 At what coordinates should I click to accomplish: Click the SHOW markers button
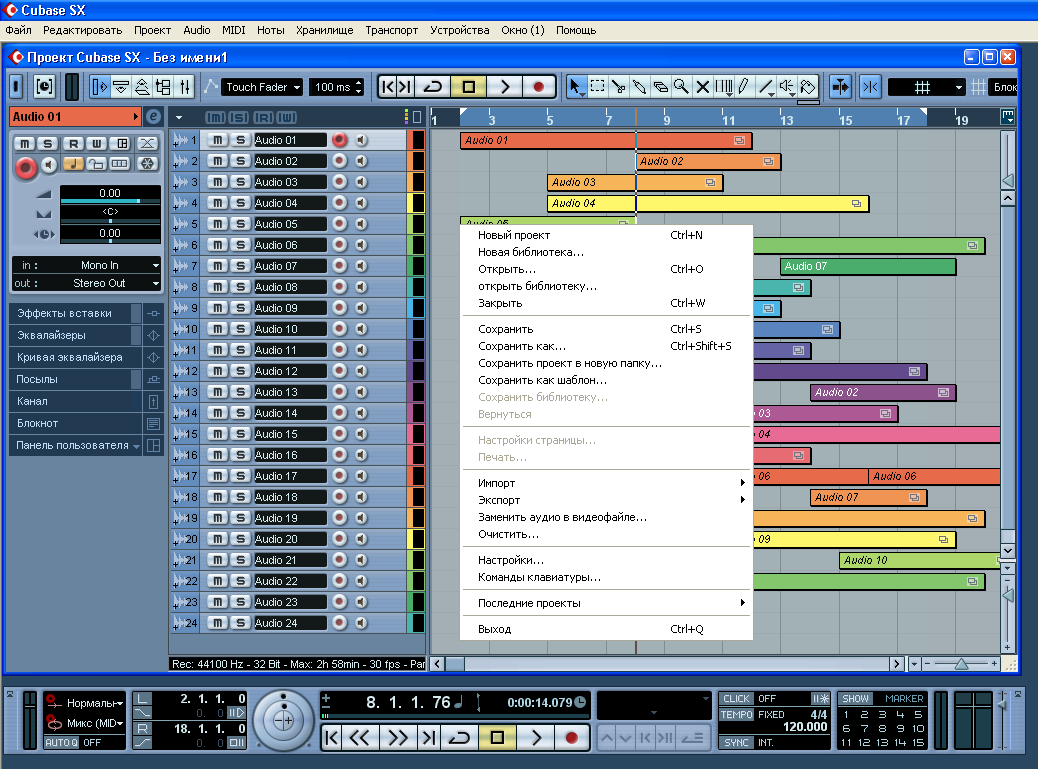click(855, 698)
